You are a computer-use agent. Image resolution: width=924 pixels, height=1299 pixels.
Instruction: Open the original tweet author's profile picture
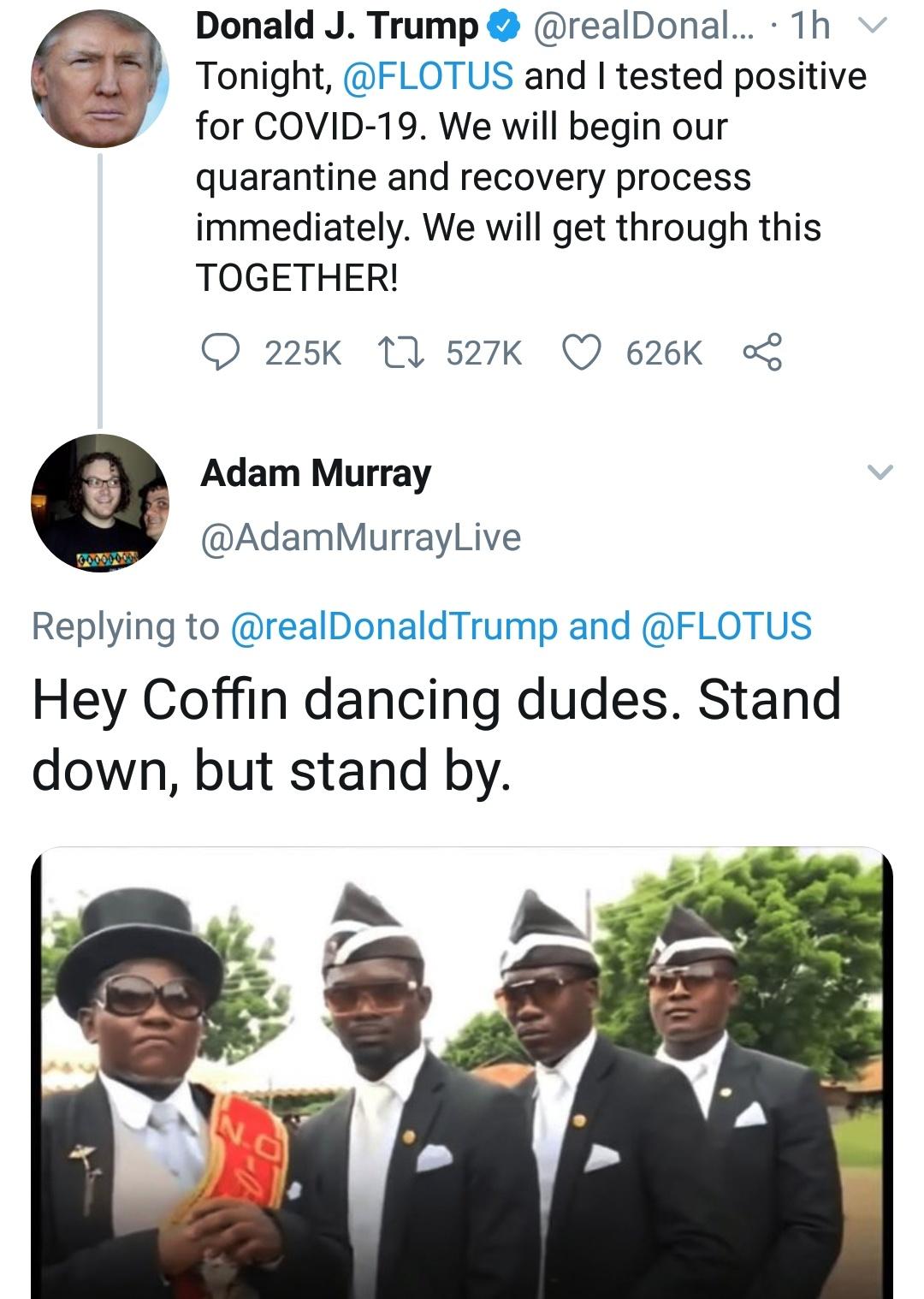click(x=100, y=79)
